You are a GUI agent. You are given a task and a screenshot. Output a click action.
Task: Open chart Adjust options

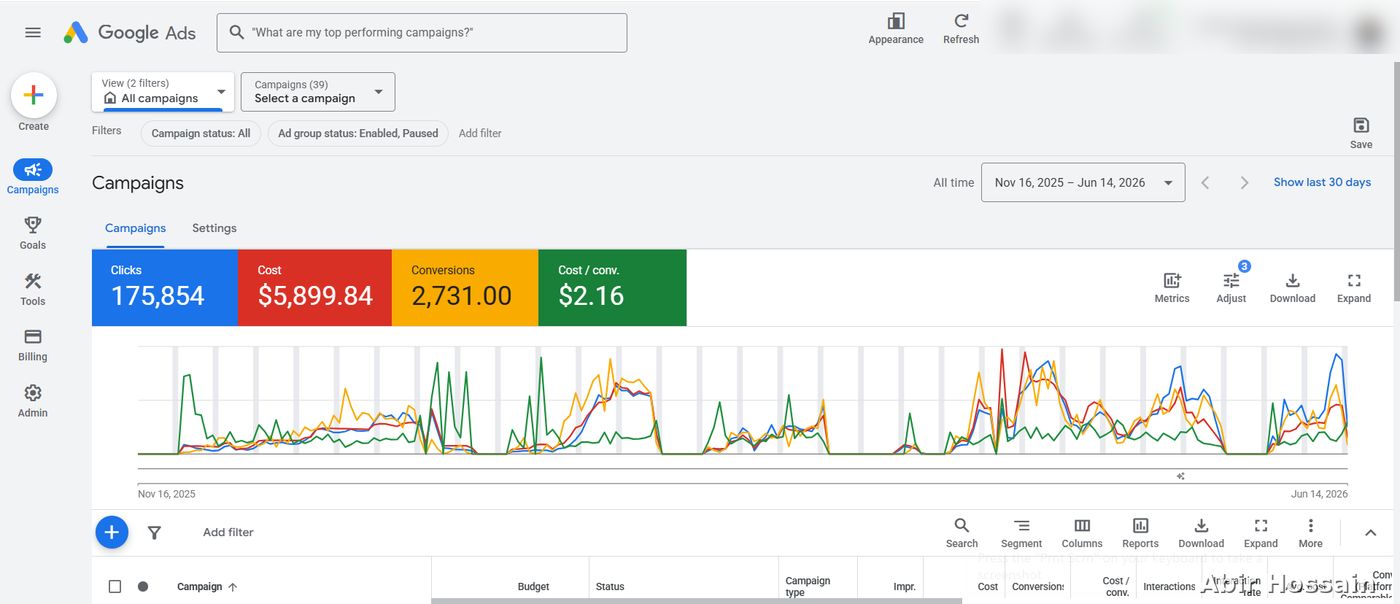tap(1231, 287)
